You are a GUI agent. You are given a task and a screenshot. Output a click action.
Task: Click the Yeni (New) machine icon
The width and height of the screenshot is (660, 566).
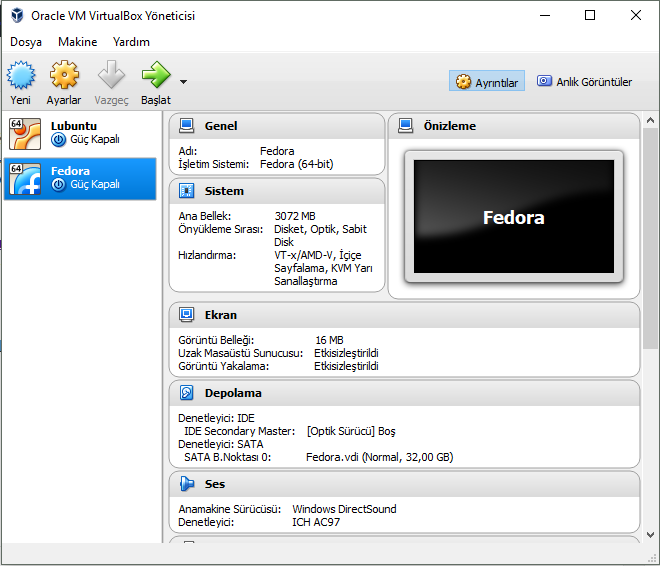coord(21,76)
